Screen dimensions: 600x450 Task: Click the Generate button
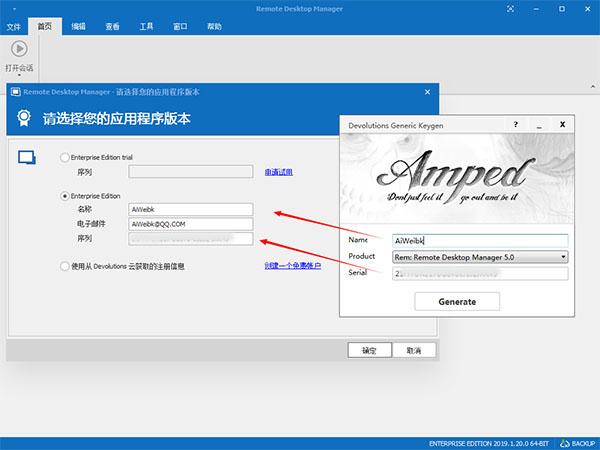(x=457, y=302)
